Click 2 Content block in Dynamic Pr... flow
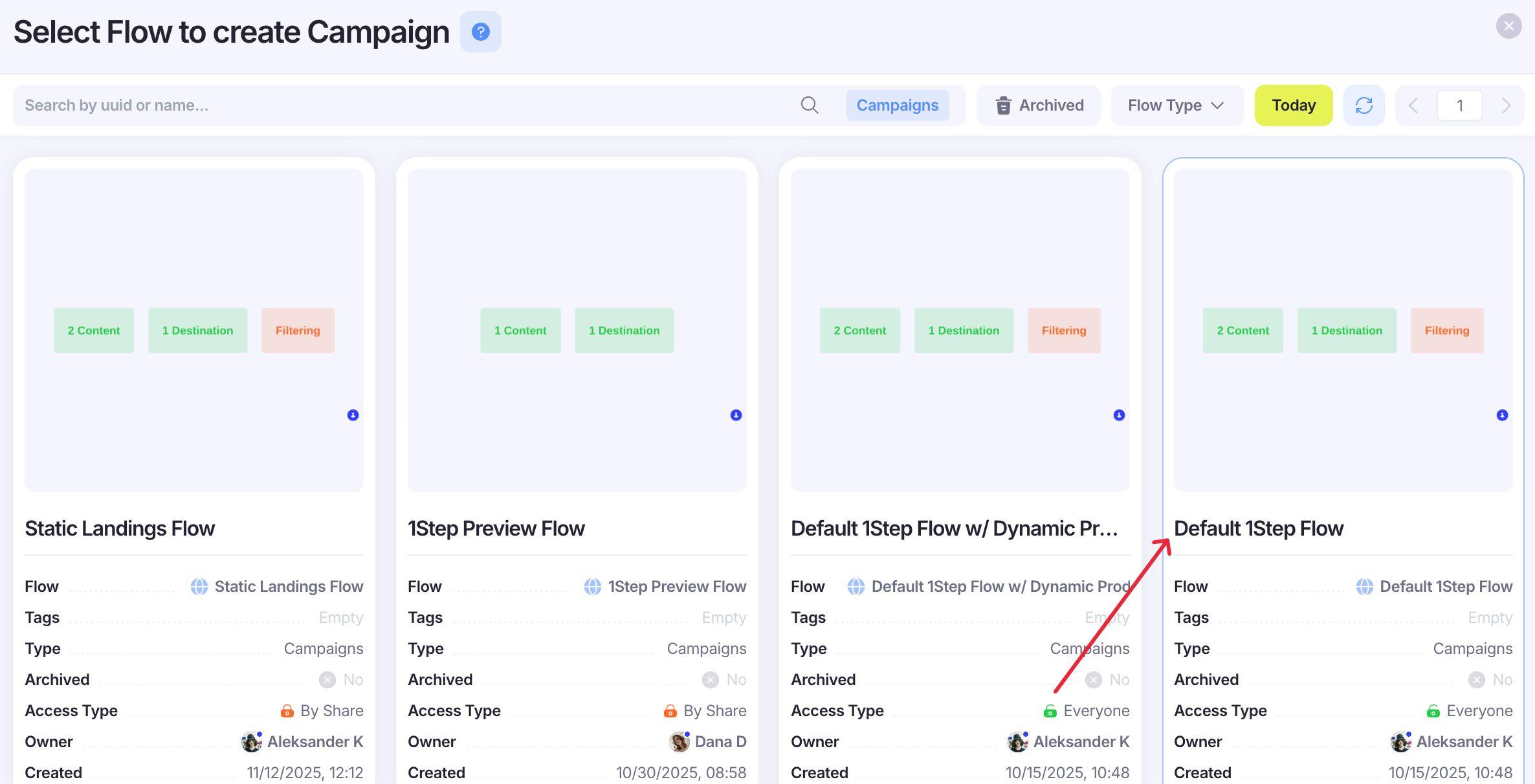 [860, 331]
